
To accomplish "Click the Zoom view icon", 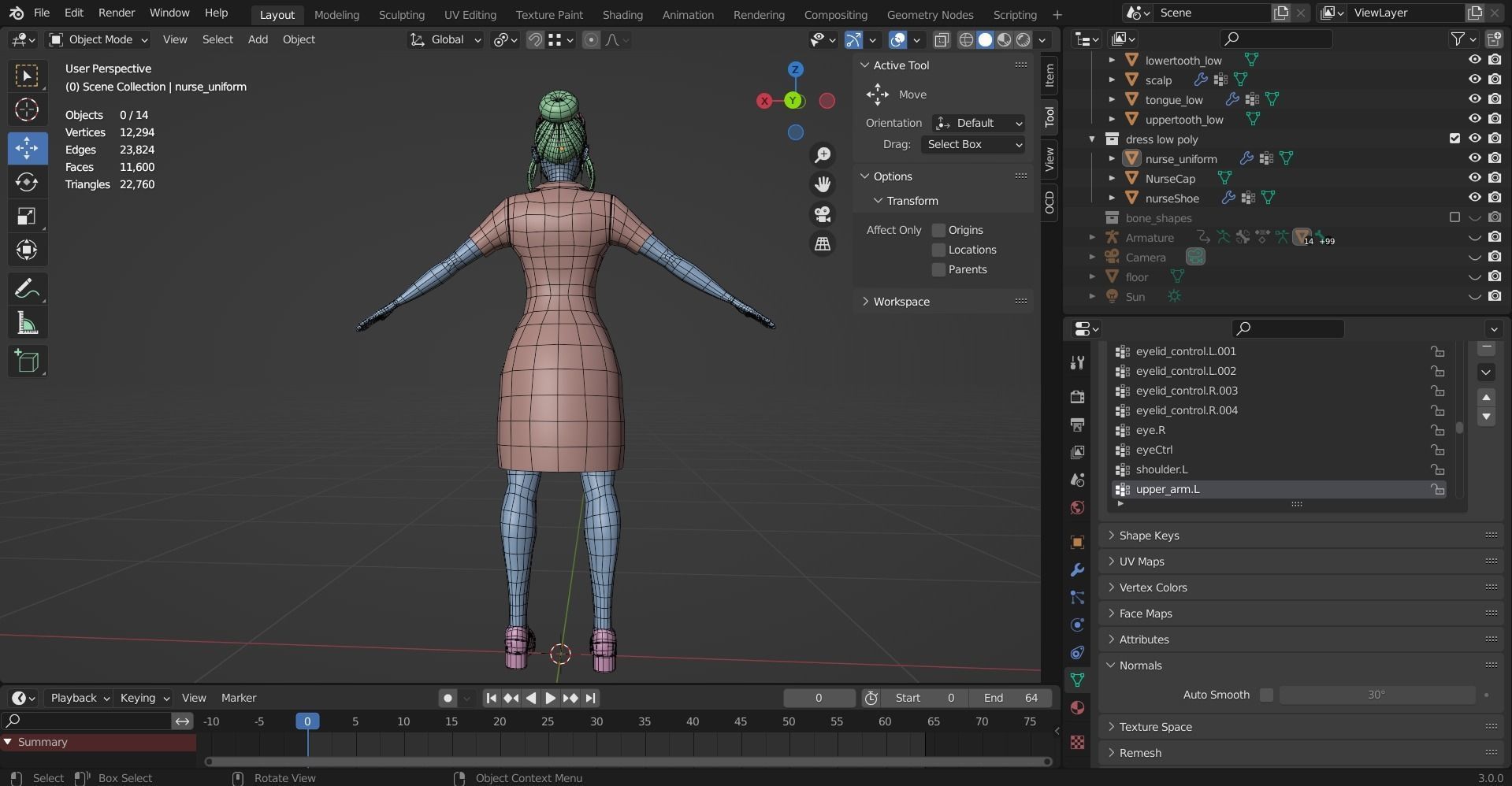I will point(823,154).
